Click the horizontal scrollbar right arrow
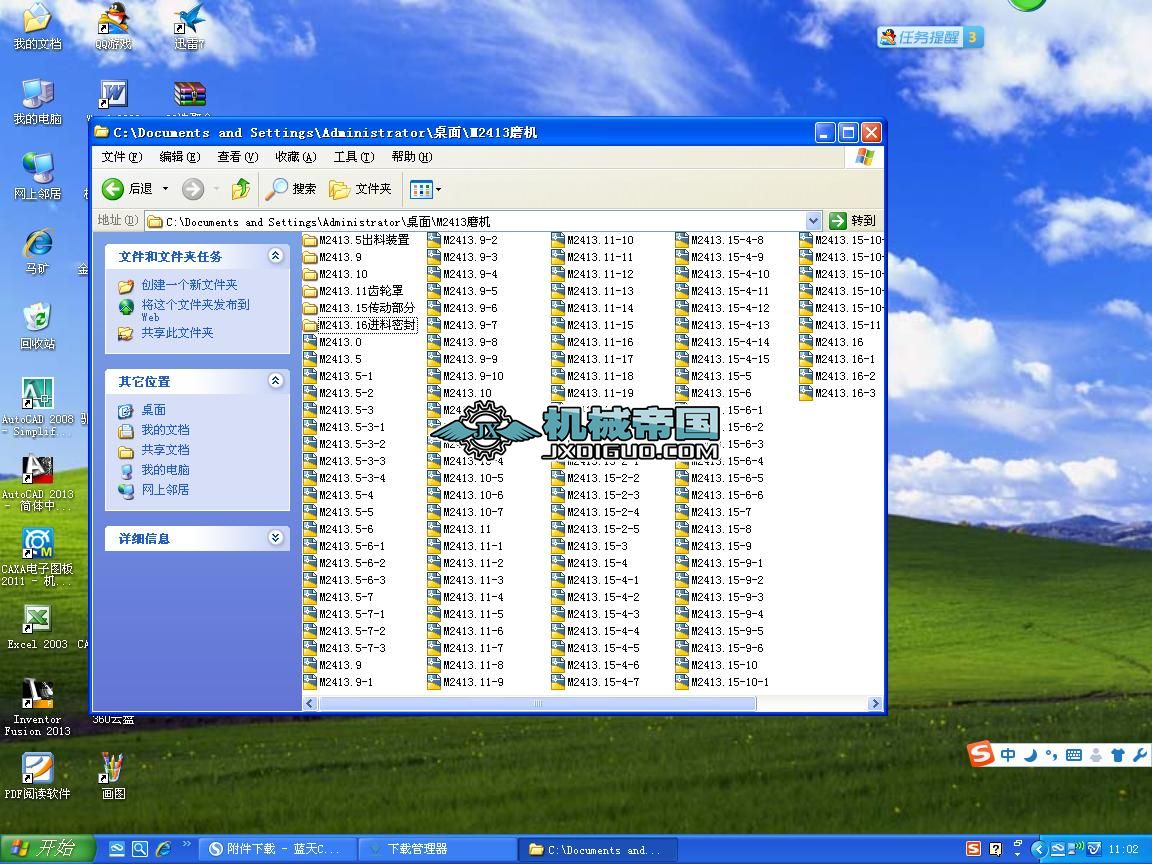The width and height of the screenshot is (1152, 864). (x=875, y=704)
